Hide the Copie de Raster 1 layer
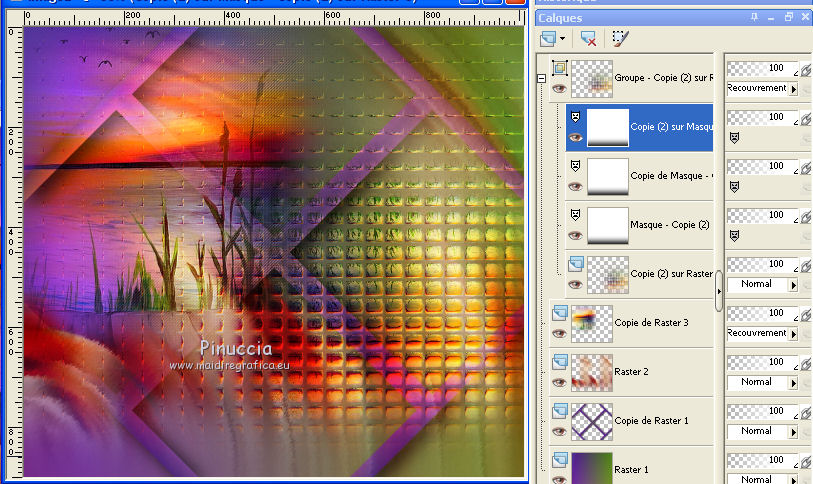Viewport: 813px width, 484px height. point(558,431)
